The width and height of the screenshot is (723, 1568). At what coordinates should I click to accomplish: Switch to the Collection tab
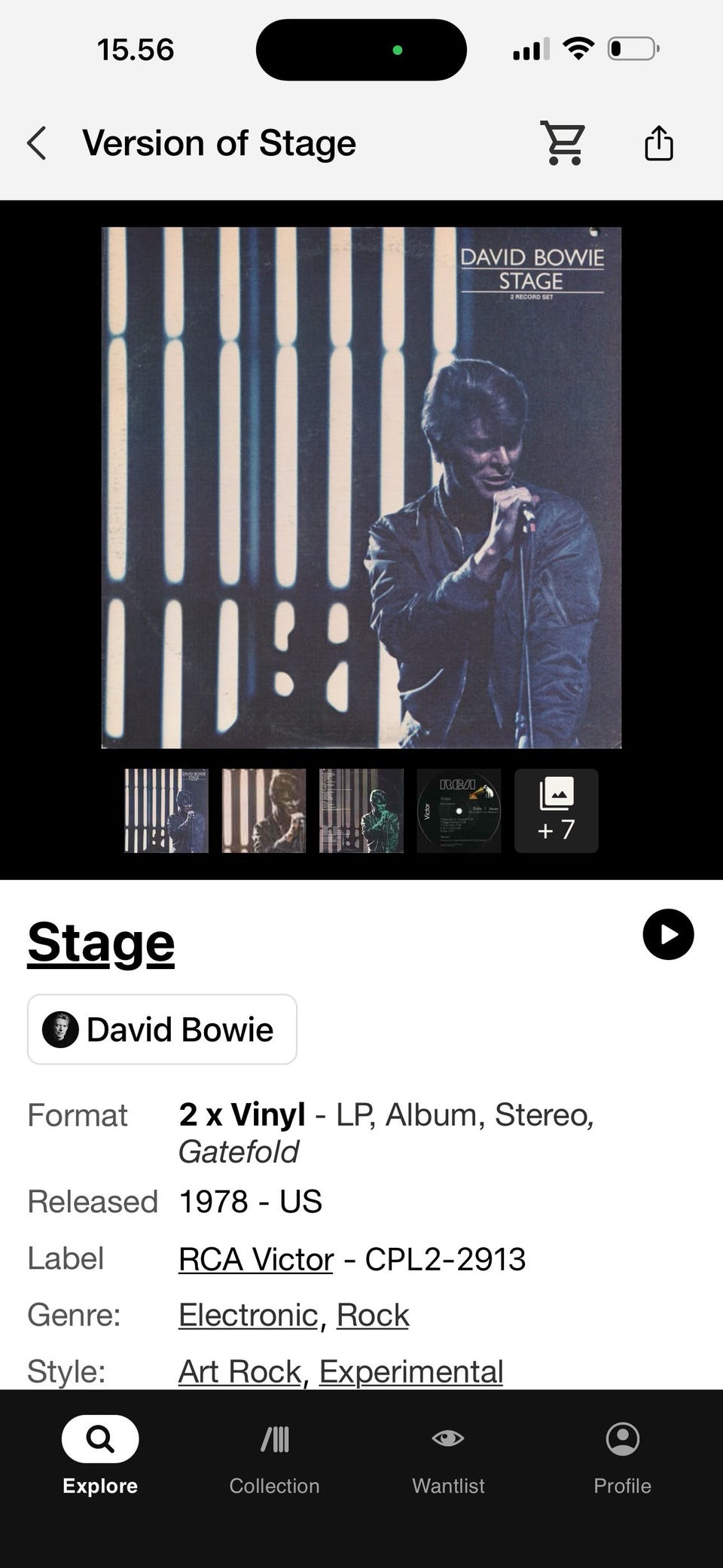274,1454
